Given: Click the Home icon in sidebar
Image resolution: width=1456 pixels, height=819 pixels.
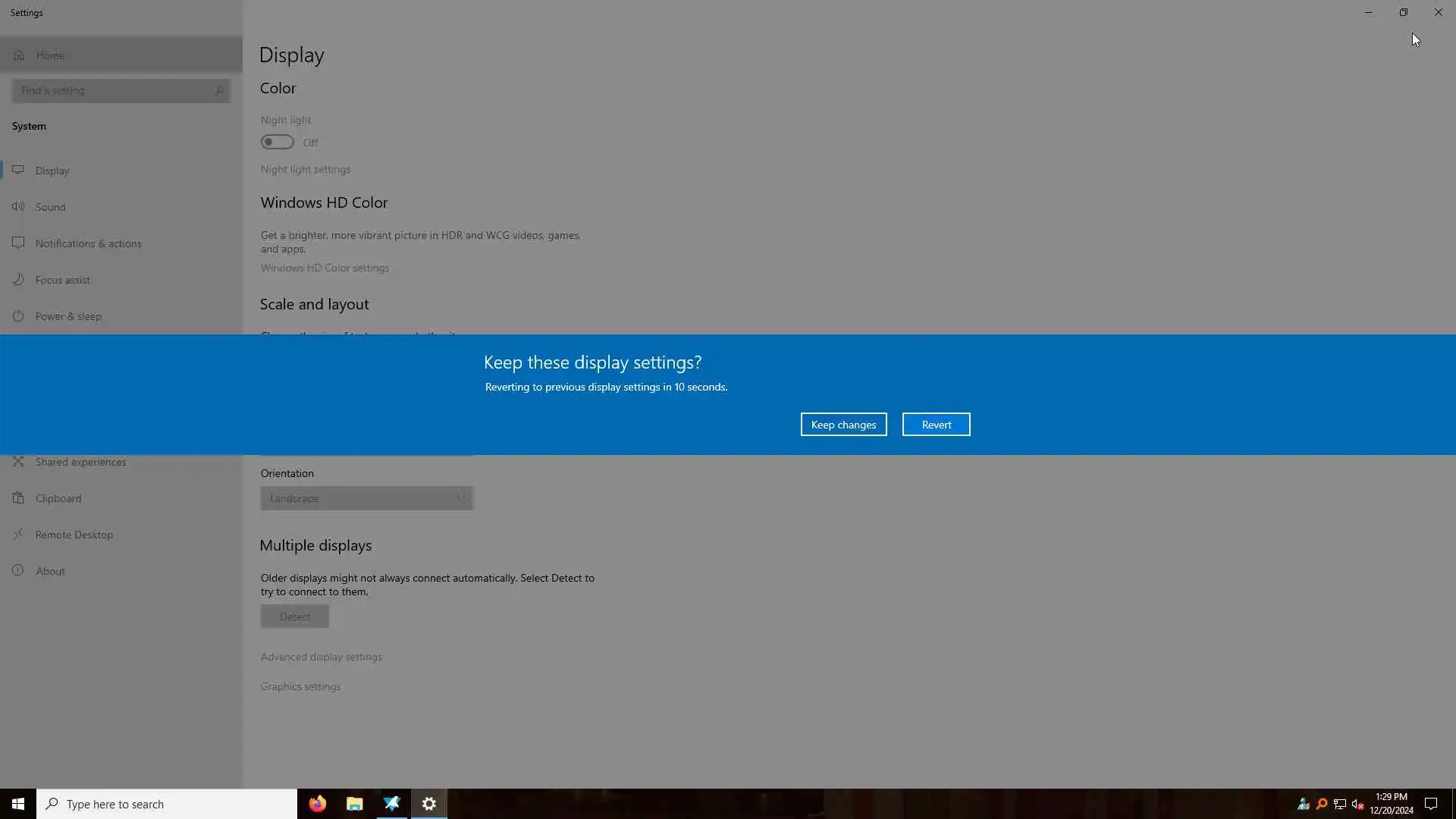Looking at the screenshot, I should pyautogui.click(x=19, y=55).
